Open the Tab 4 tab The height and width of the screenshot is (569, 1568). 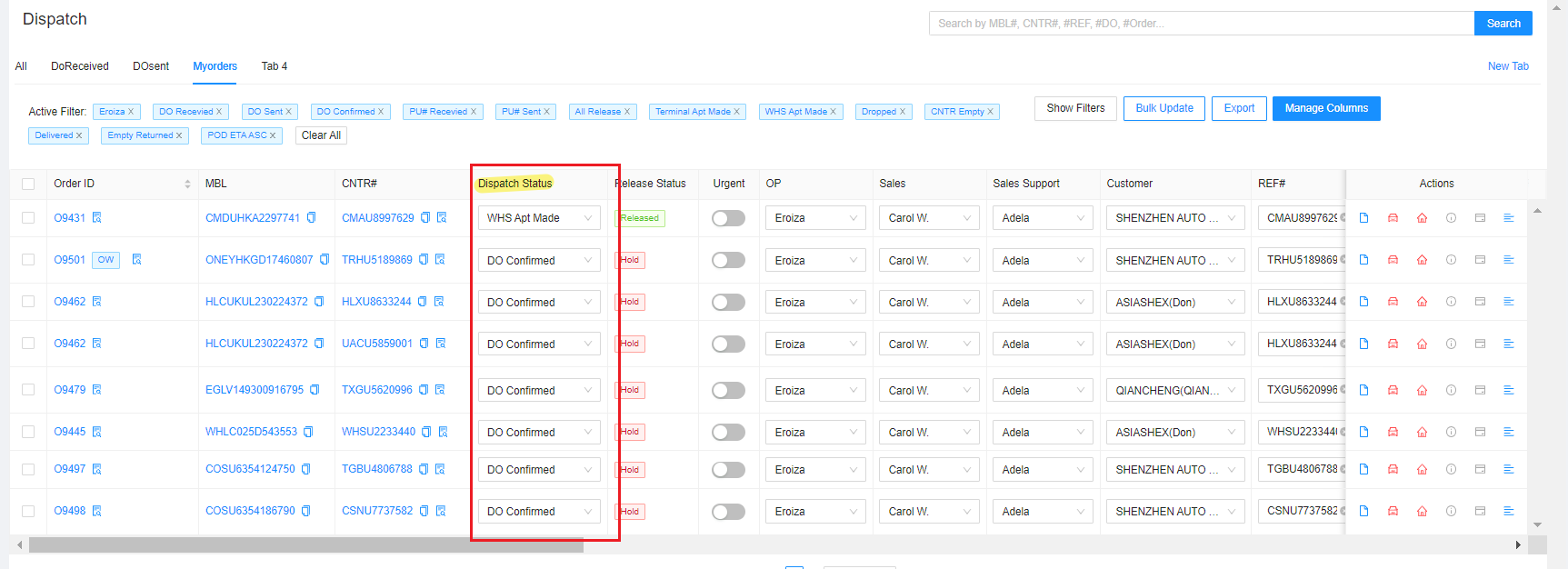[x=274, y=66]
